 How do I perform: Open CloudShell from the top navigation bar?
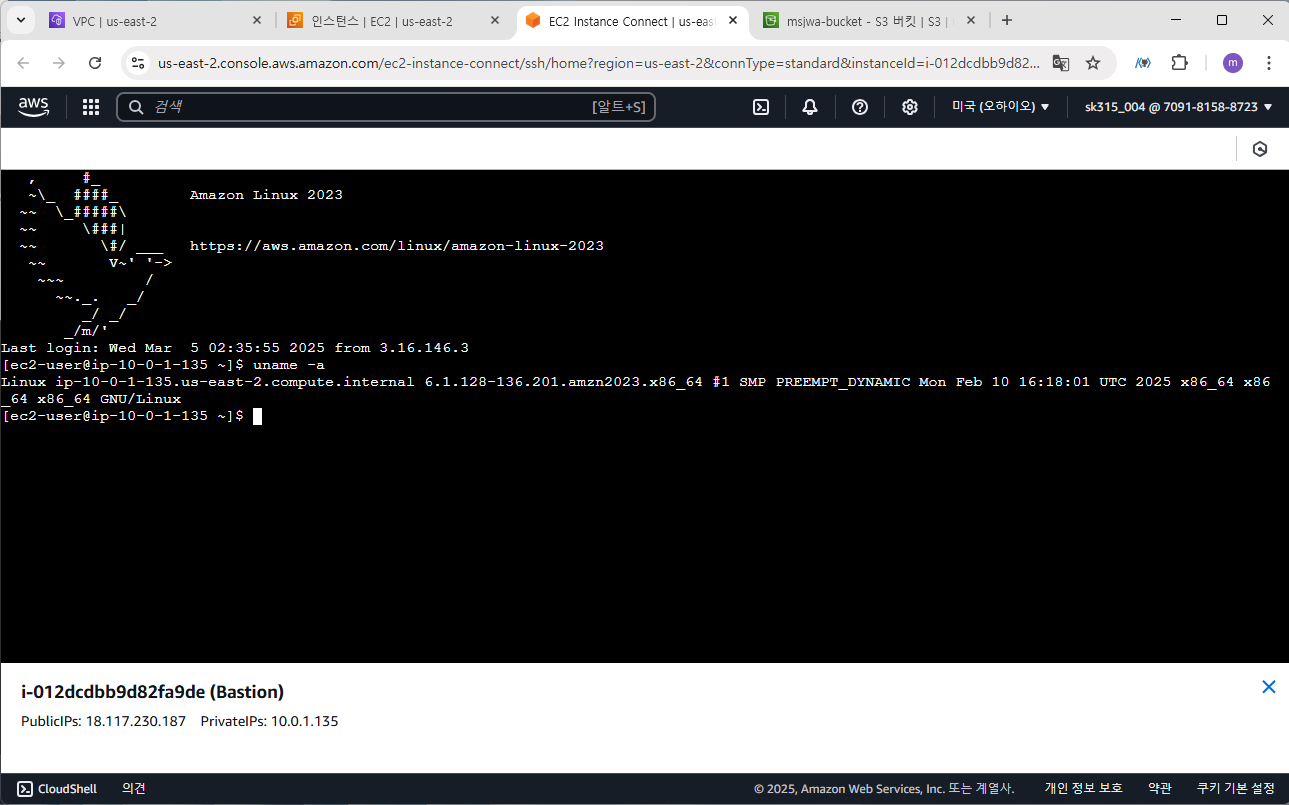761,107
